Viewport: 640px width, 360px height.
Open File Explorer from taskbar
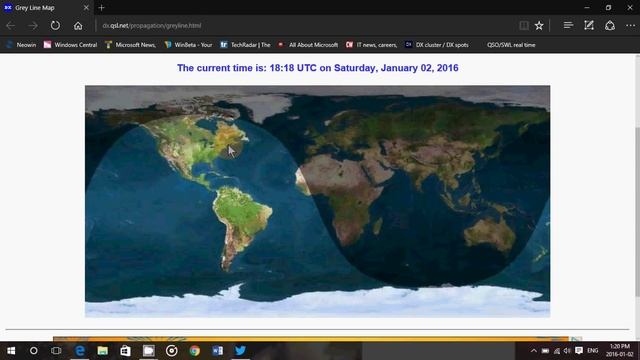click(102, 351)
